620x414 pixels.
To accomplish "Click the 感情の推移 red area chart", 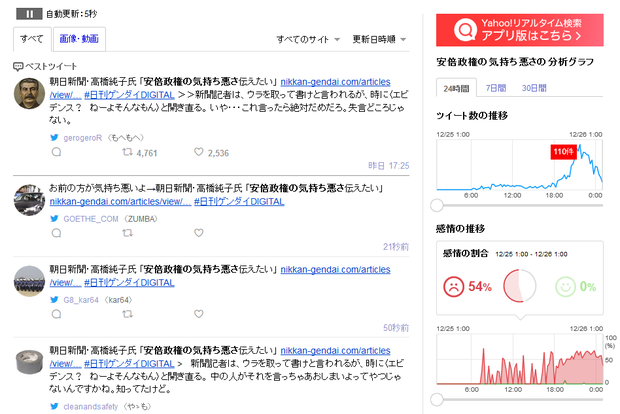I will (520, 359).
